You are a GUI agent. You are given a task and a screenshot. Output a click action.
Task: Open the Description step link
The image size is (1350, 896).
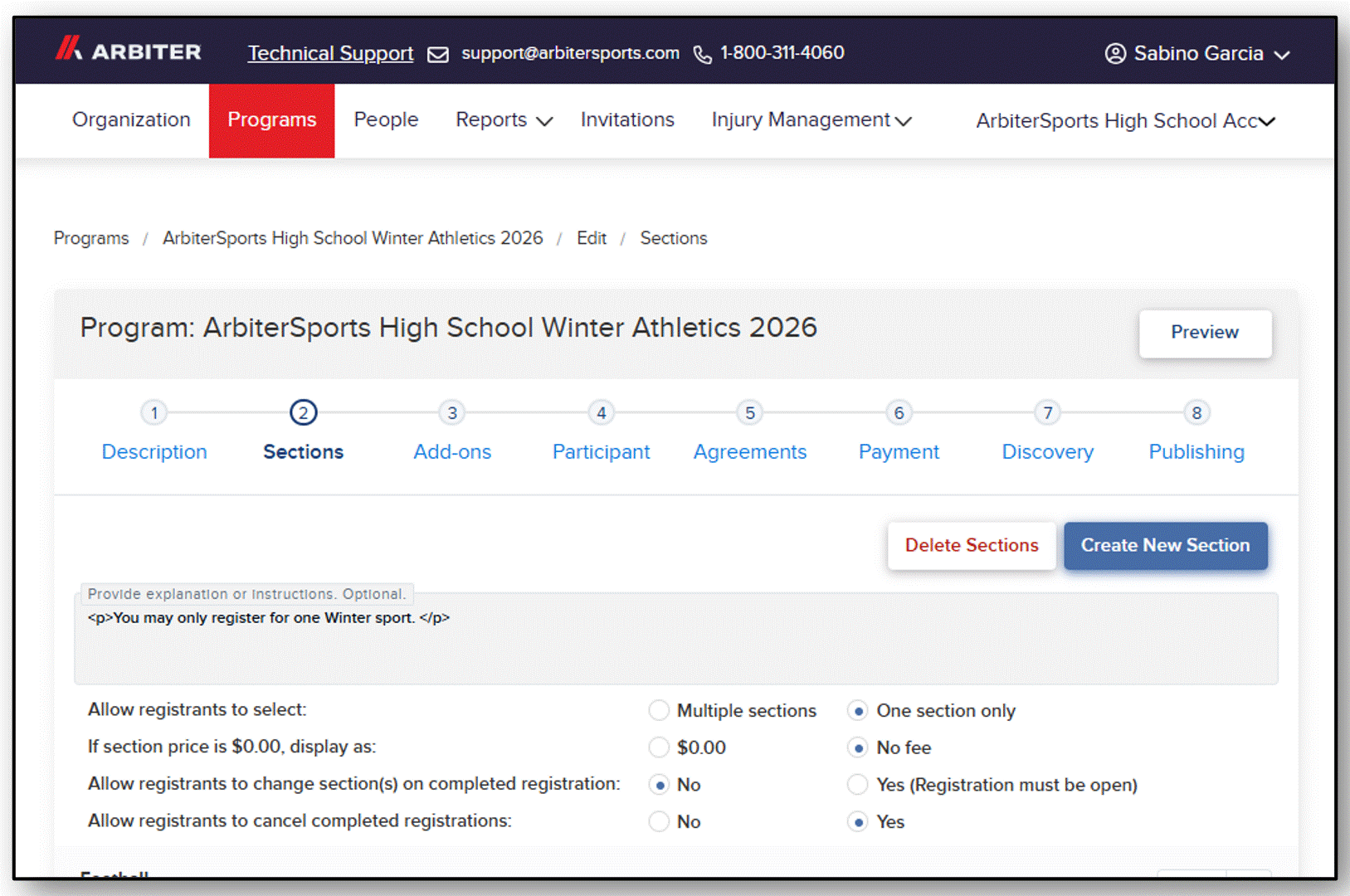tap(154, 452)
